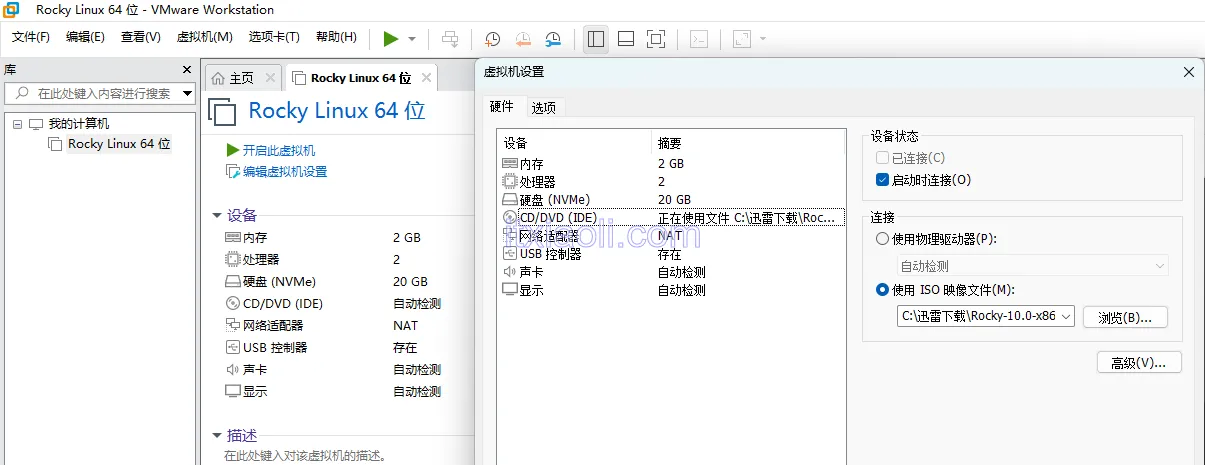Open the 虚拟机(M) menu
The width and height of the screenshot is (1205, 465).
(x=204, y=37)
